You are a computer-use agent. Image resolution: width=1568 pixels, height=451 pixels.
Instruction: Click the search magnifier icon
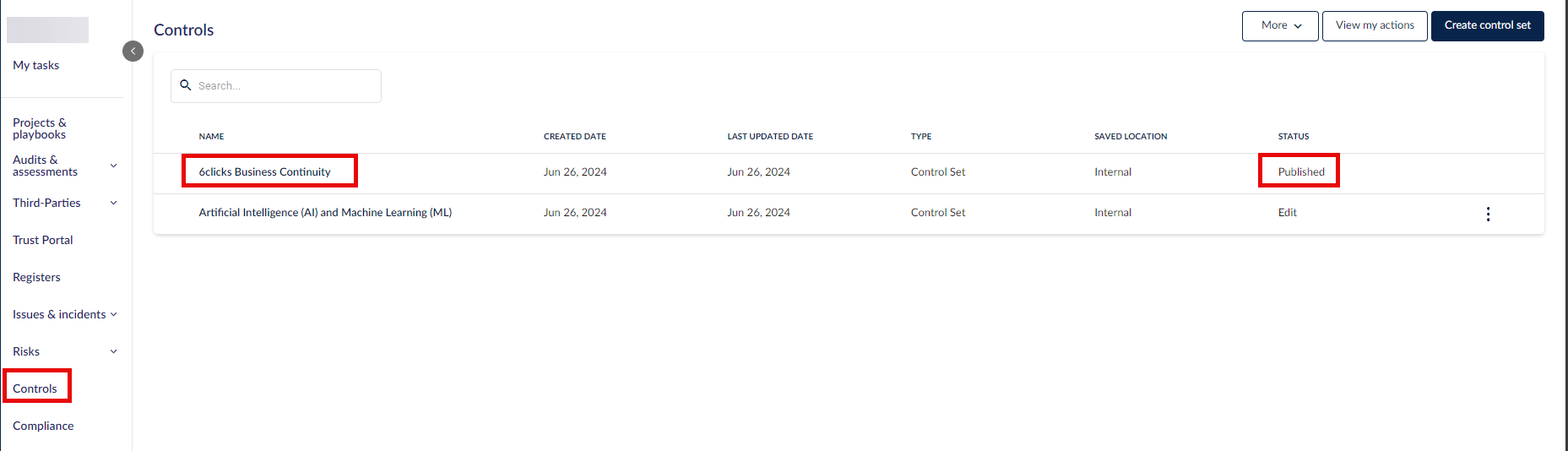(186, 85)
